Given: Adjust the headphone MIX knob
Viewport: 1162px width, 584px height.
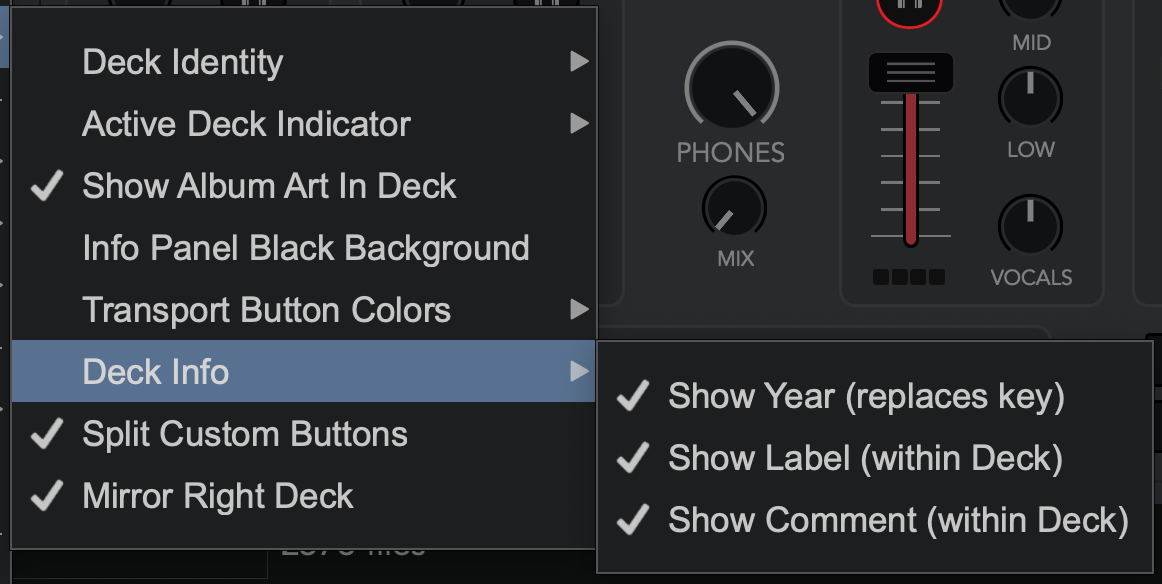Looking at the screenshot, I should [x=734, y=208].
